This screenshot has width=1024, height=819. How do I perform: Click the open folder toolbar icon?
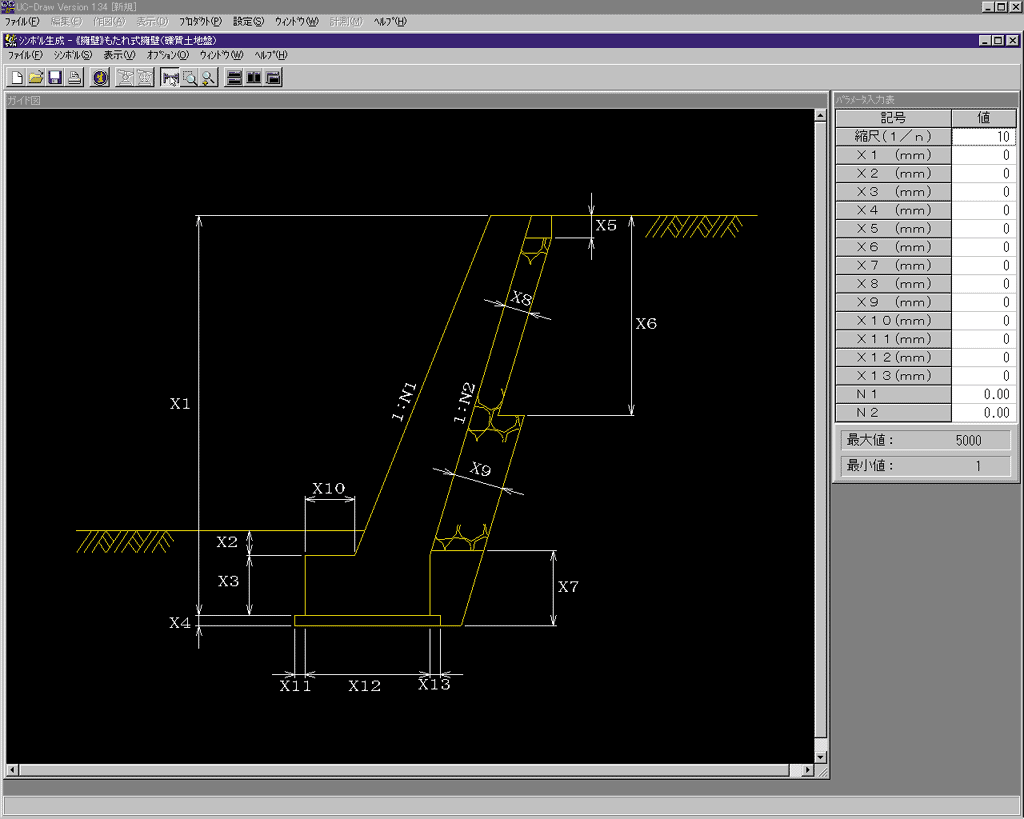click(35, 78)
